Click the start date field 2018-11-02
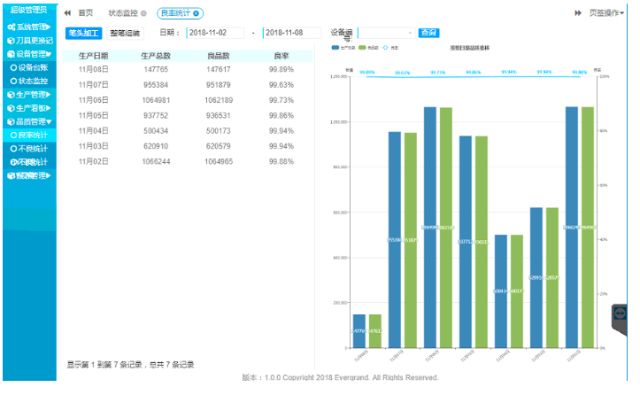This screenshot has width=640, height=395. (x=215, y=33)
